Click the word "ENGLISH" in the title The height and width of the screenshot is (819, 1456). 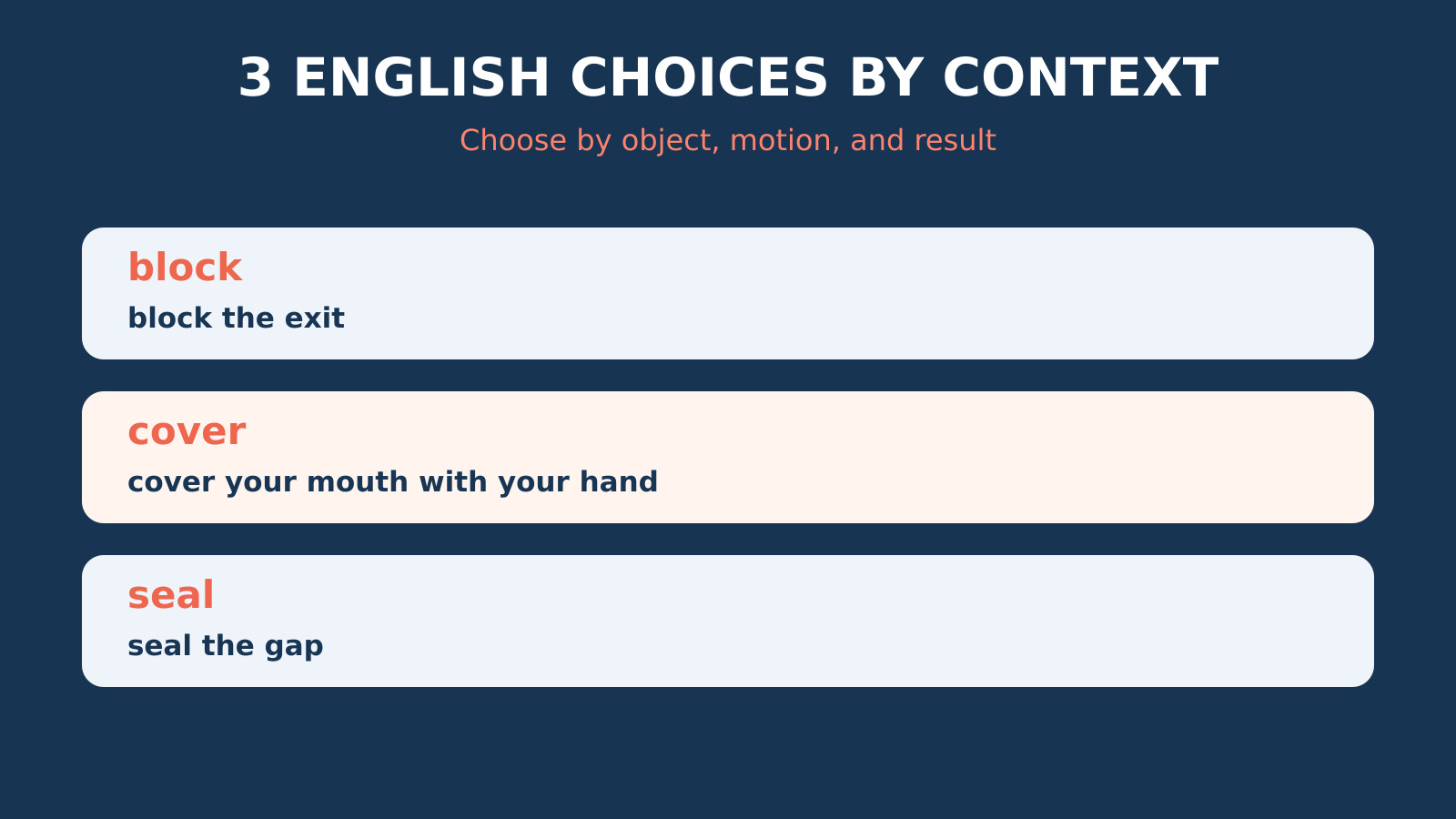point(422,78)
